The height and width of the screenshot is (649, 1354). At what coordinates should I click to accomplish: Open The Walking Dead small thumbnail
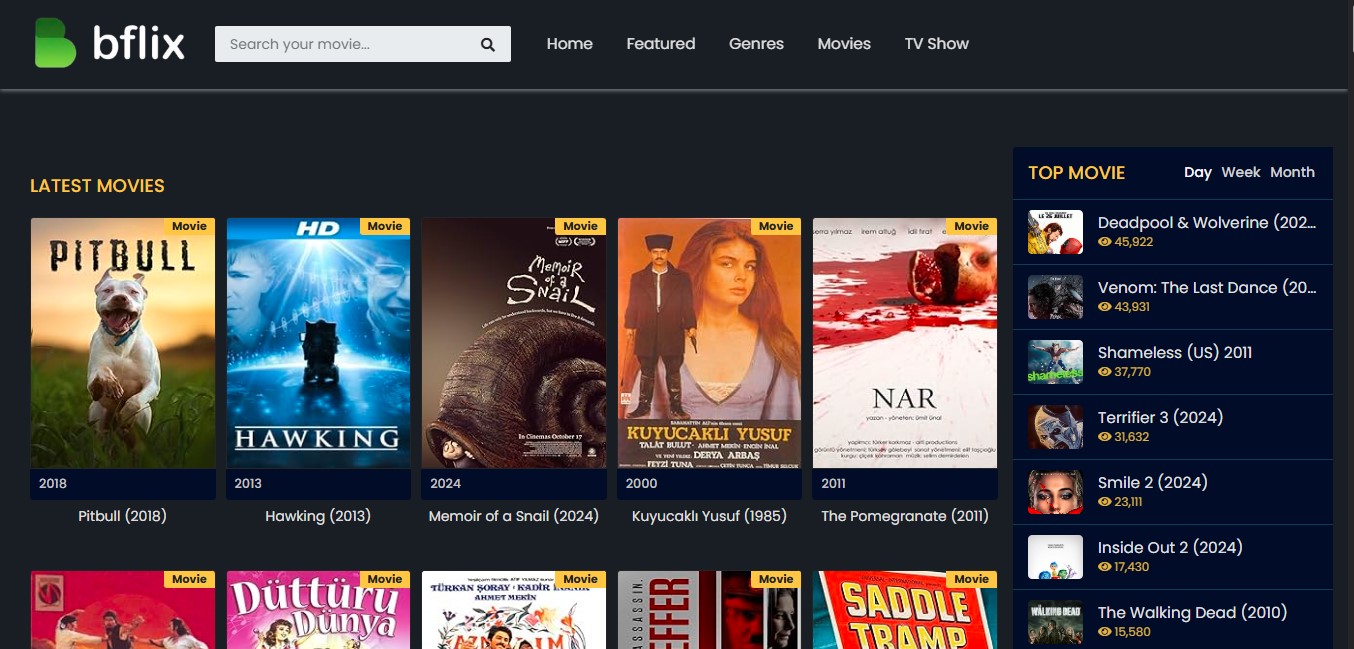pyautogui.click(x=1055, y=621)
